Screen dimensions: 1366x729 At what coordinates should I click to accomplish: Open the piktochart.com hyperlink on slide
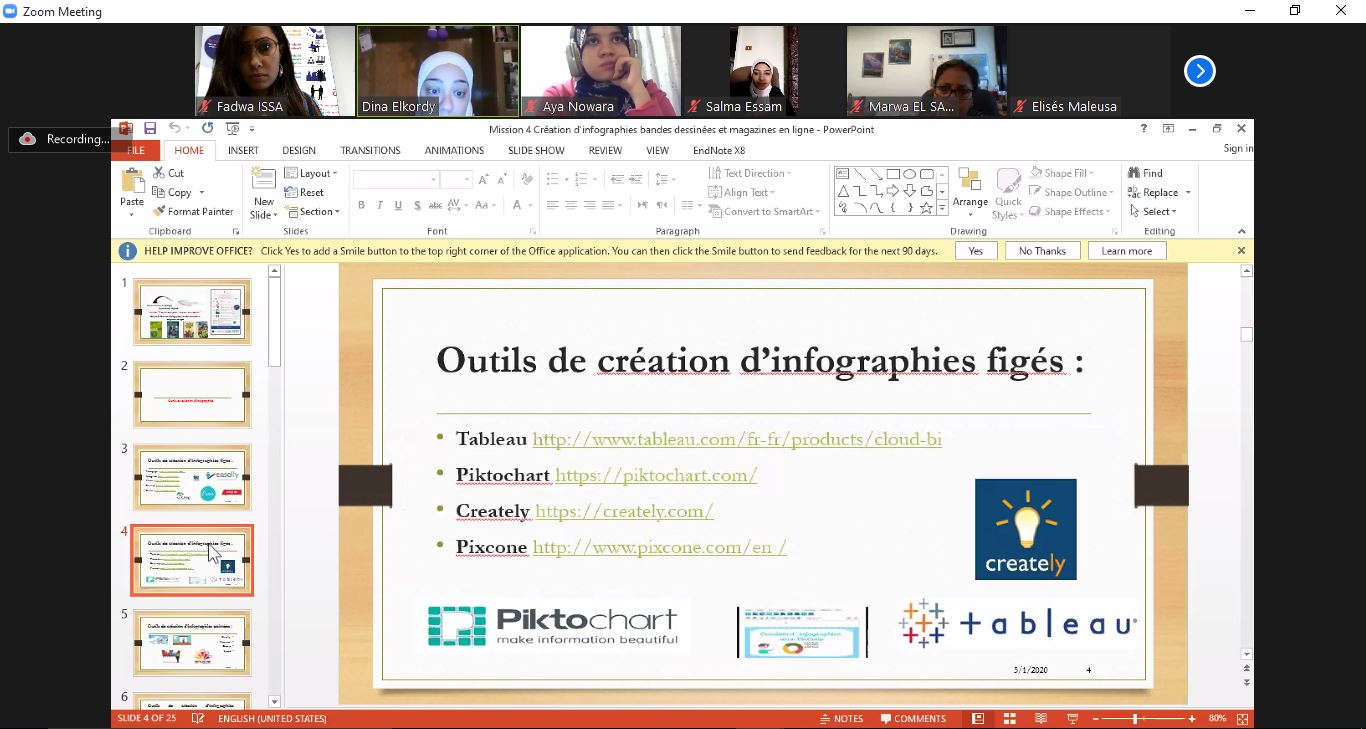tap(655, 475)
